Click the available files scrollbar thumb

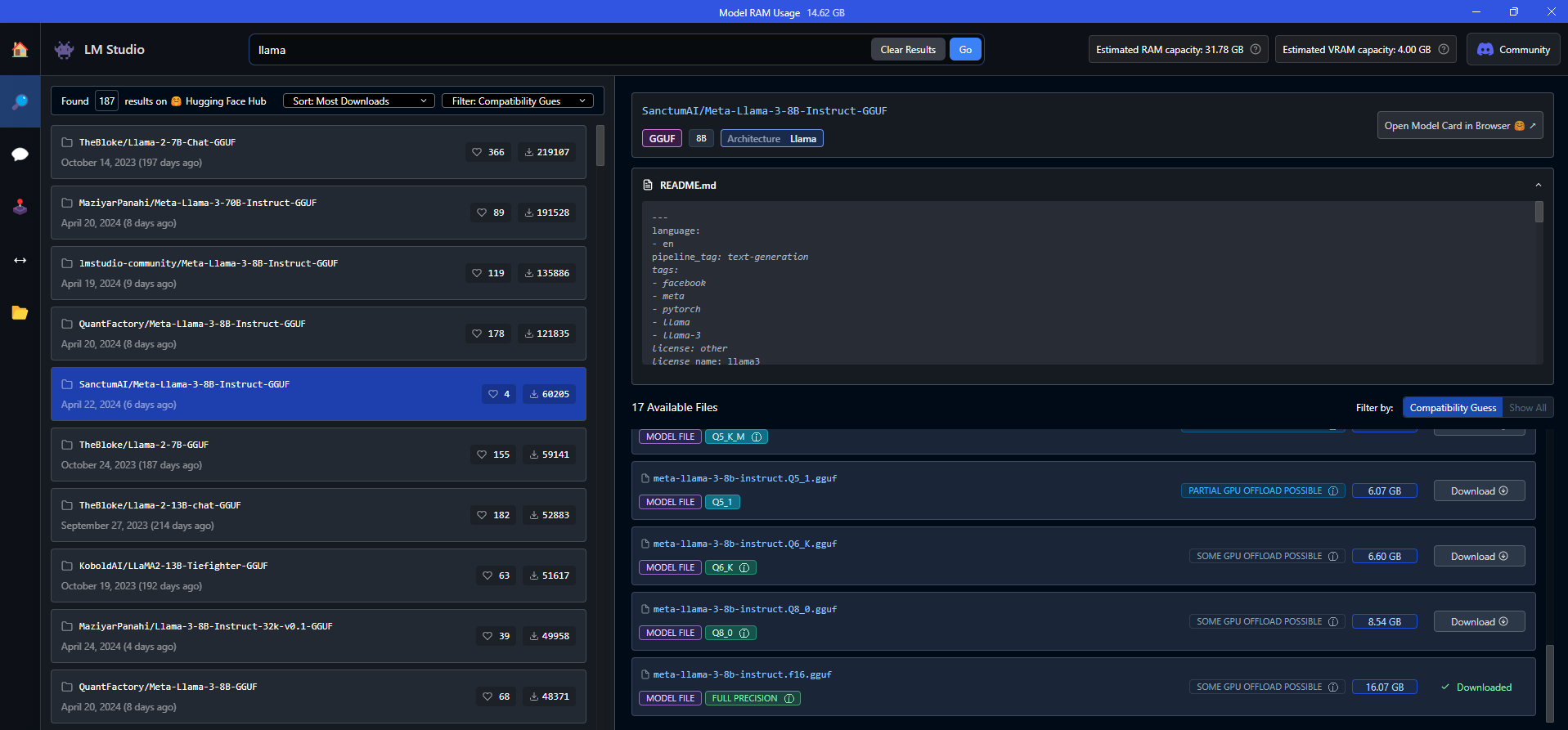[x=1549, y=683]
